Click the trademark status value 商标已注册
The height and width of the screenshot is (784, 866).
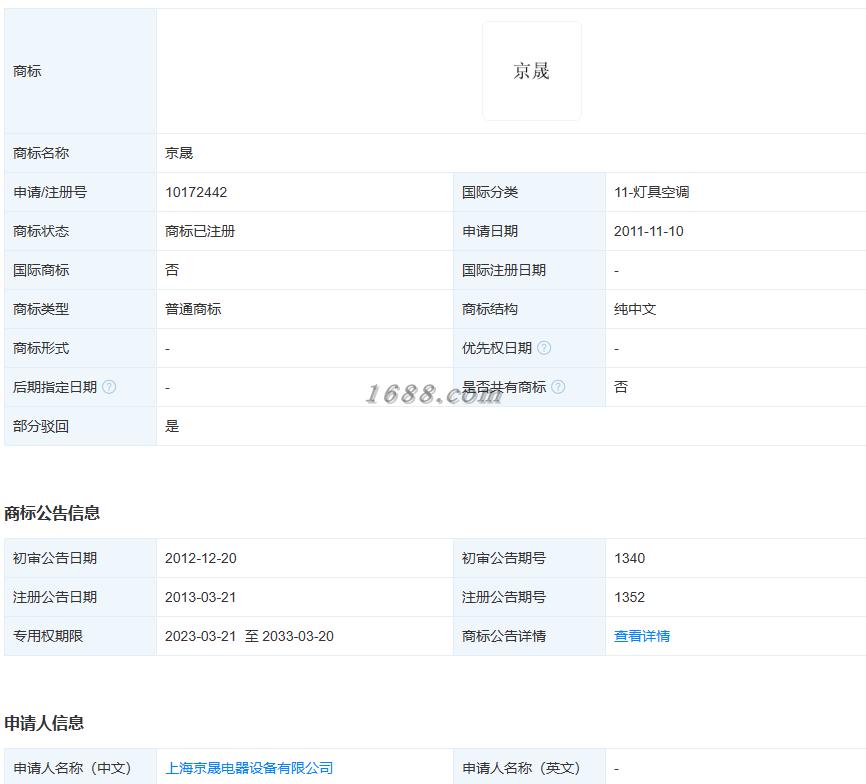click(200, 231)
